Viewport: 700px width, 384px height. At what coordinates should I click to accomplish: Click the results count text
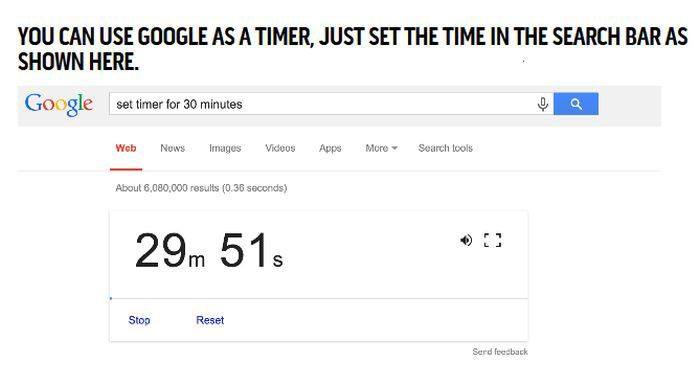pos(201,188)
